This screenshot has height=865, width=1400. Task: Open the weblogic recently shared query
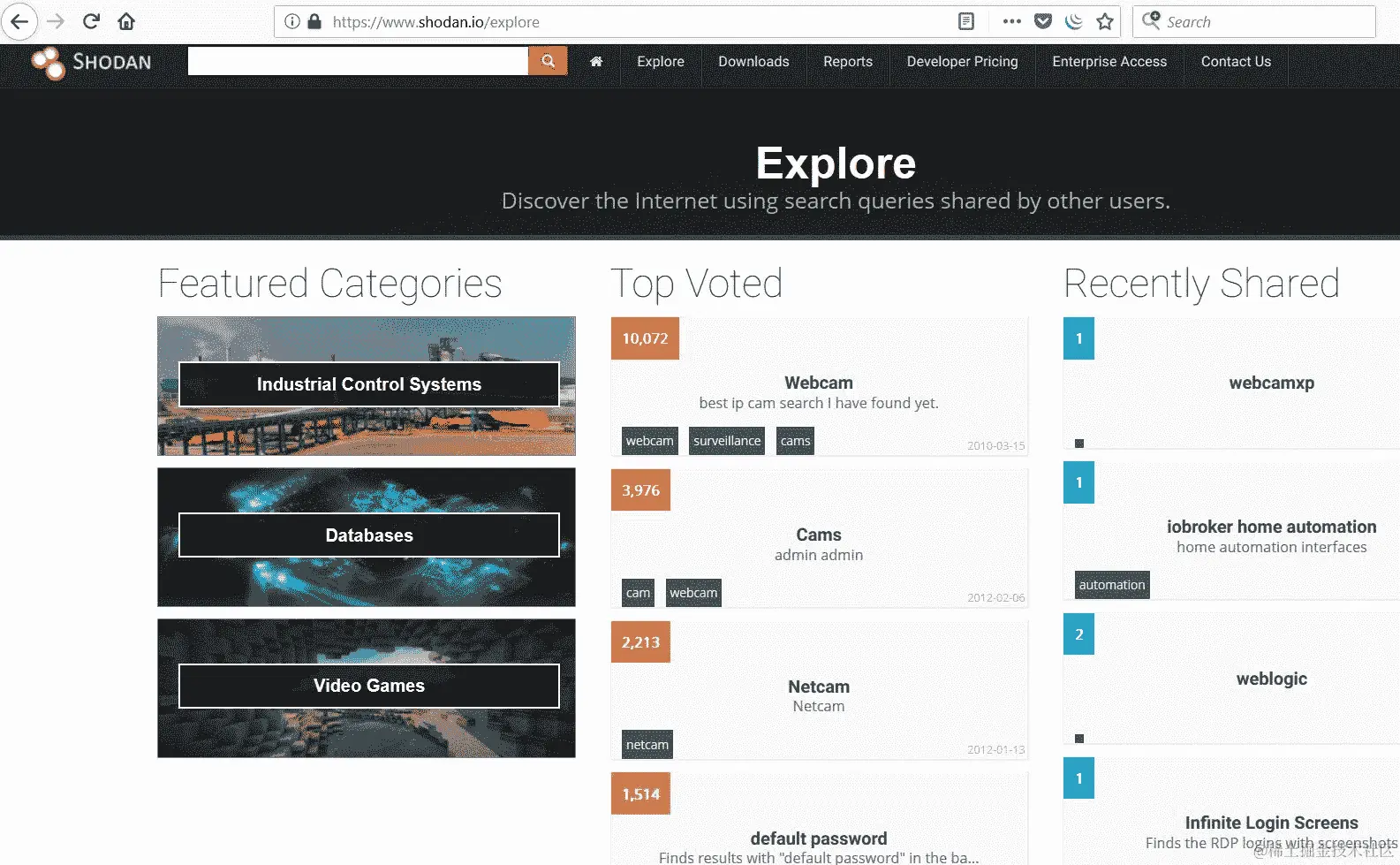click(x=1271, y=679)
